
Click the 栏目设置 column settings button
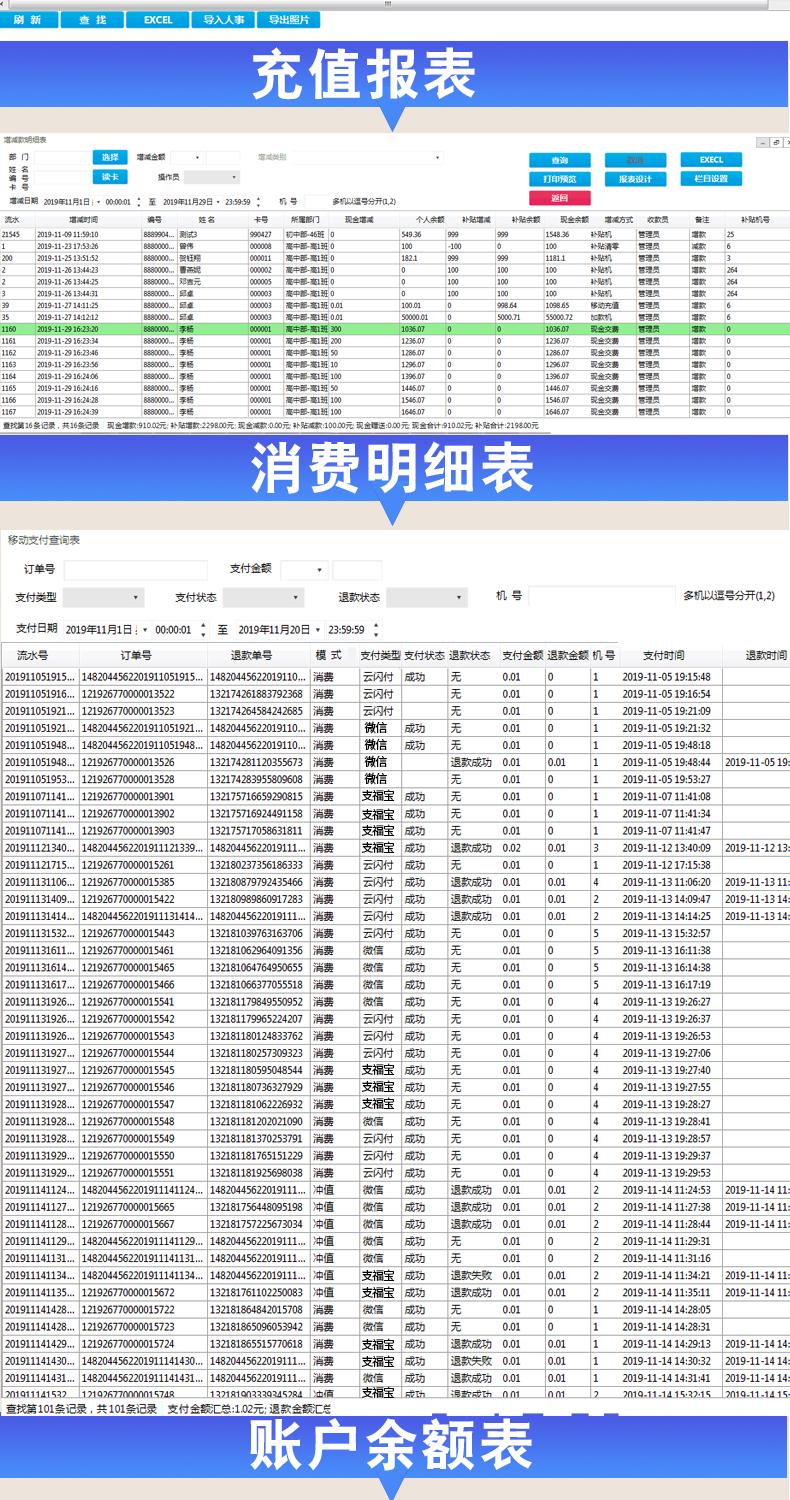(x=711, y=179)
